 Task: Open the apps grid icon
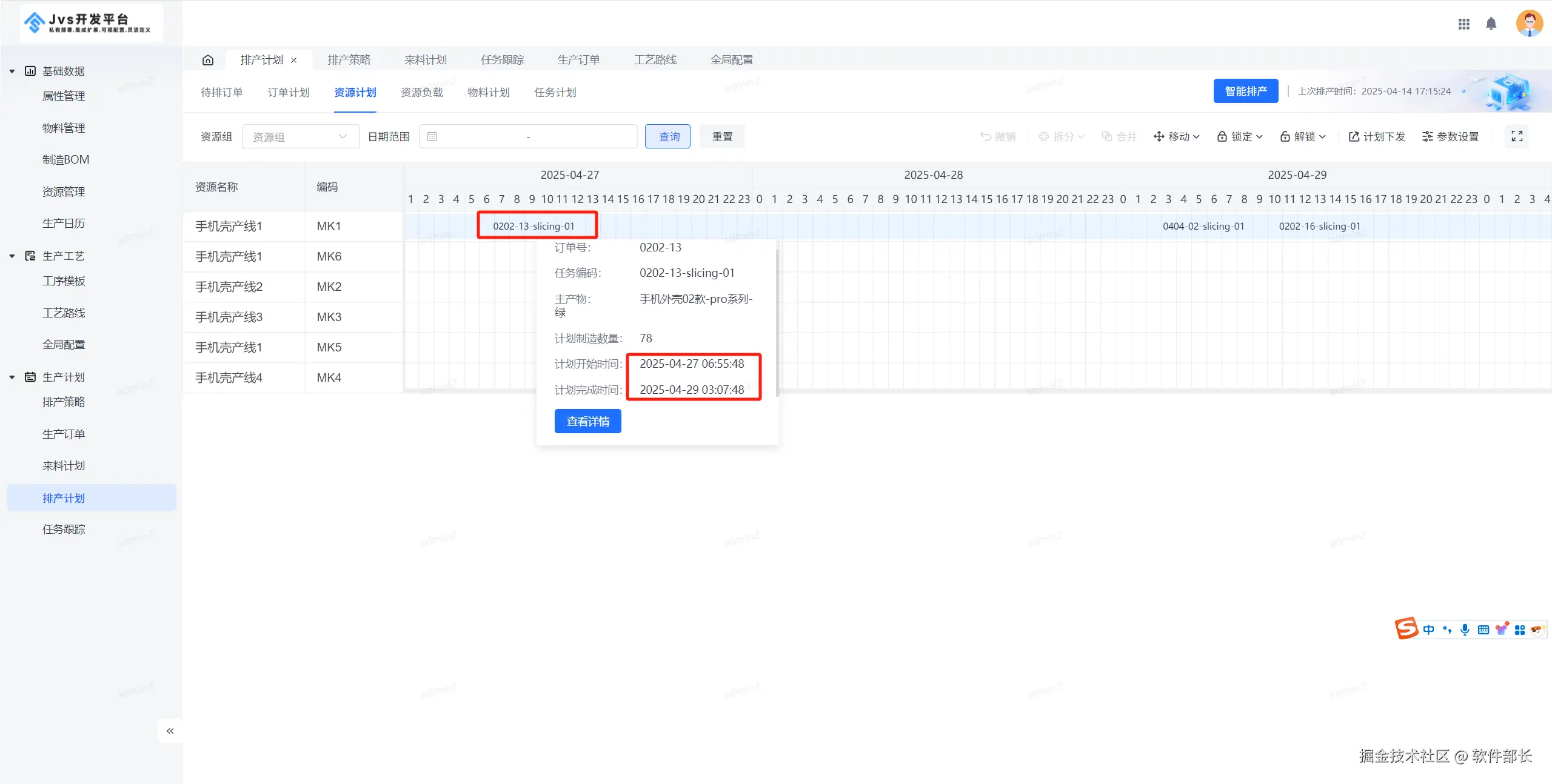(1464, 24)
